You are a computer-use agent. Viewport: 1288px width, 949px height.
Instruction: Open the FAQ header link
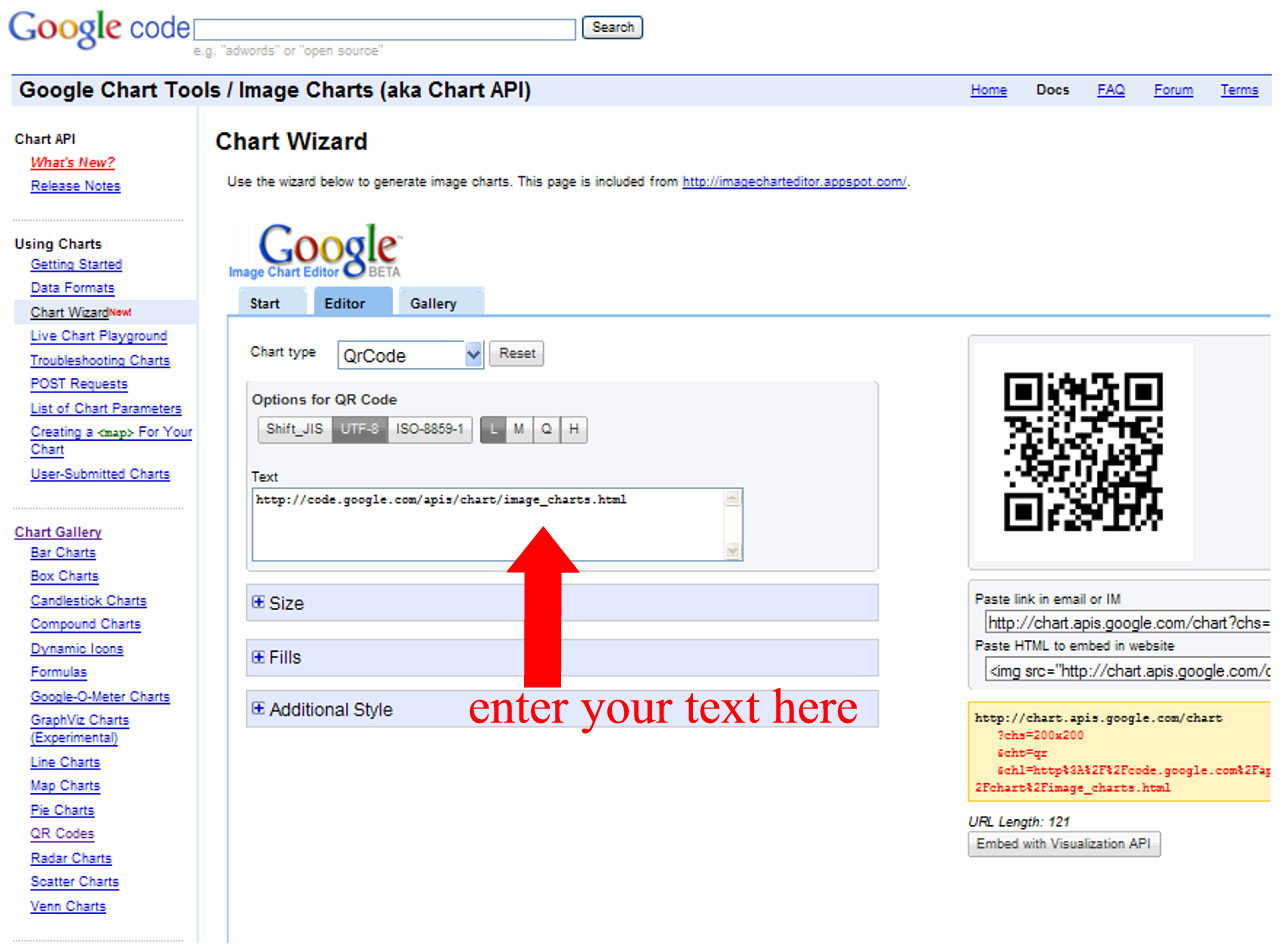pyautogui.click(x=1111, y=90)
